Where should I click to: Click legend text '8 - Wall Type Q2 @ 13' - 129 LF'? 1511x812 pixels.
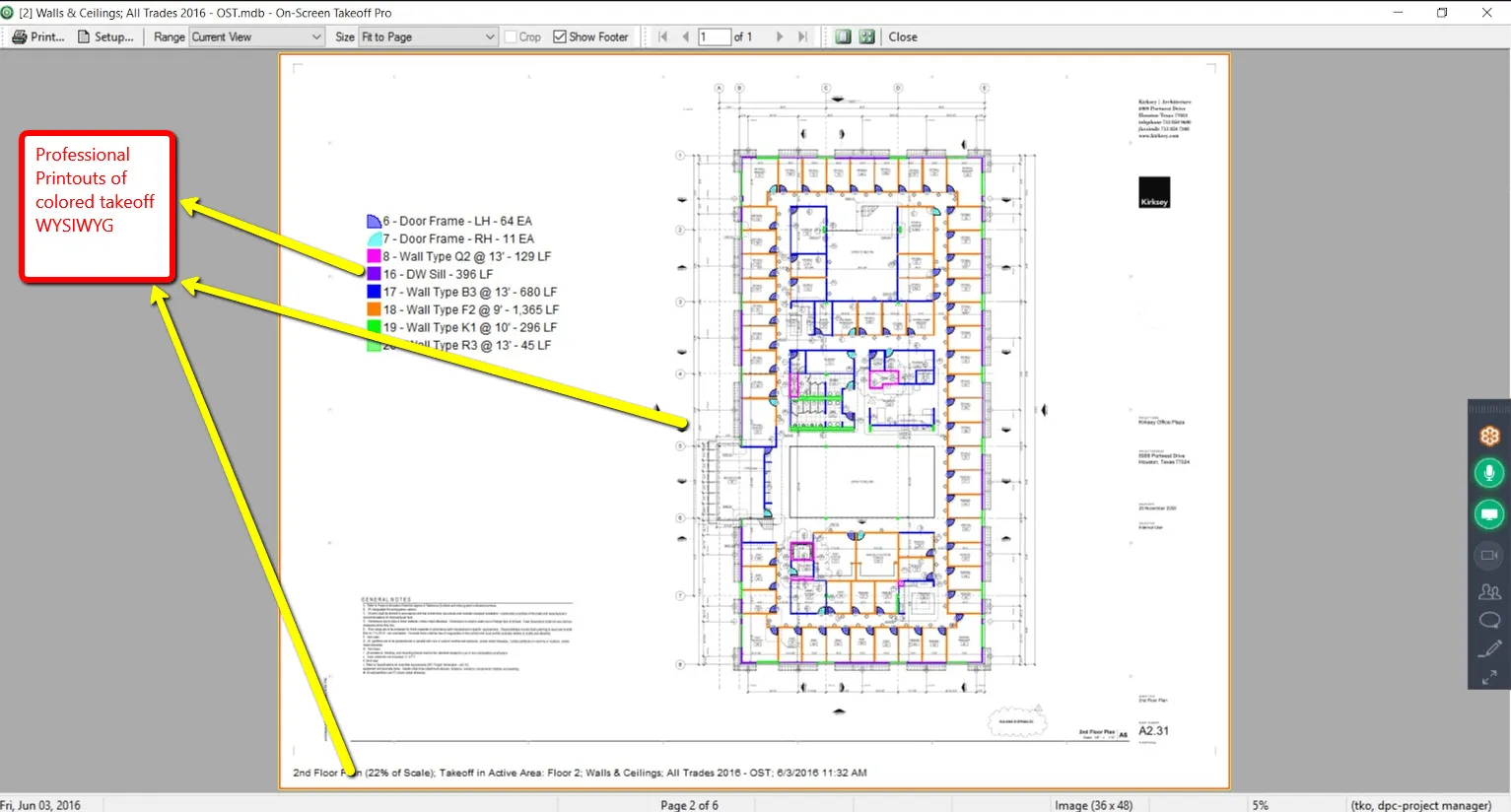(467, 256)
